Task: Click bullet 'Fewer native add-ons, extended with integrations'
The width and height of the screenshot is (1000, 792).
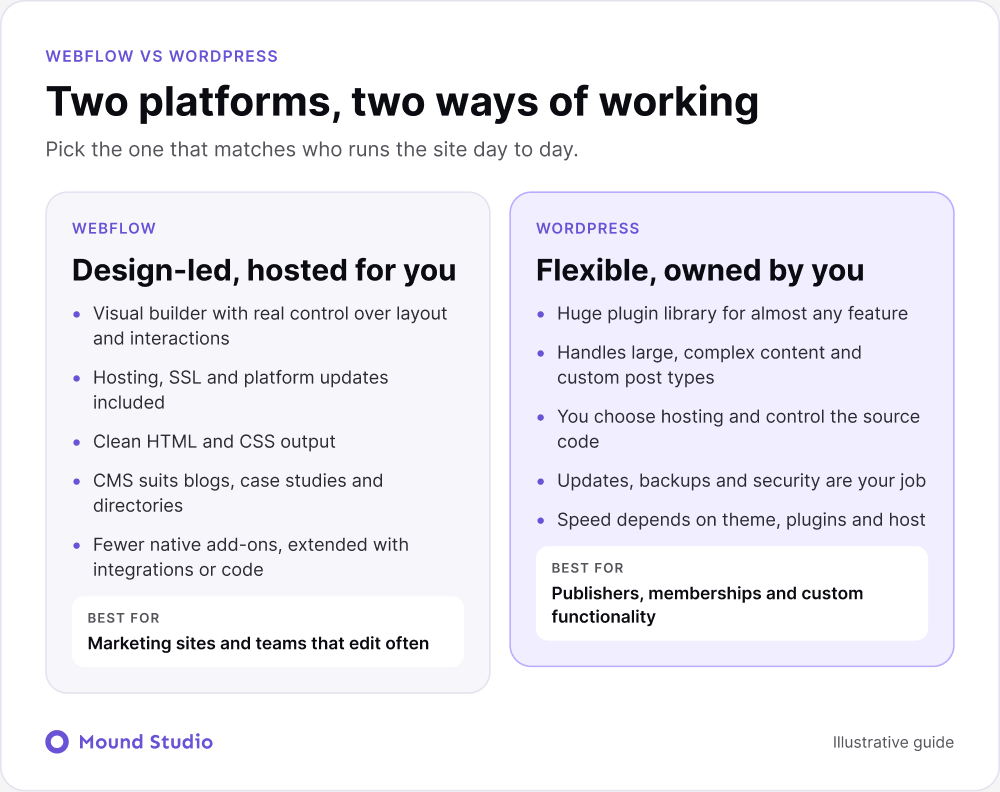Action: point(251,557)
